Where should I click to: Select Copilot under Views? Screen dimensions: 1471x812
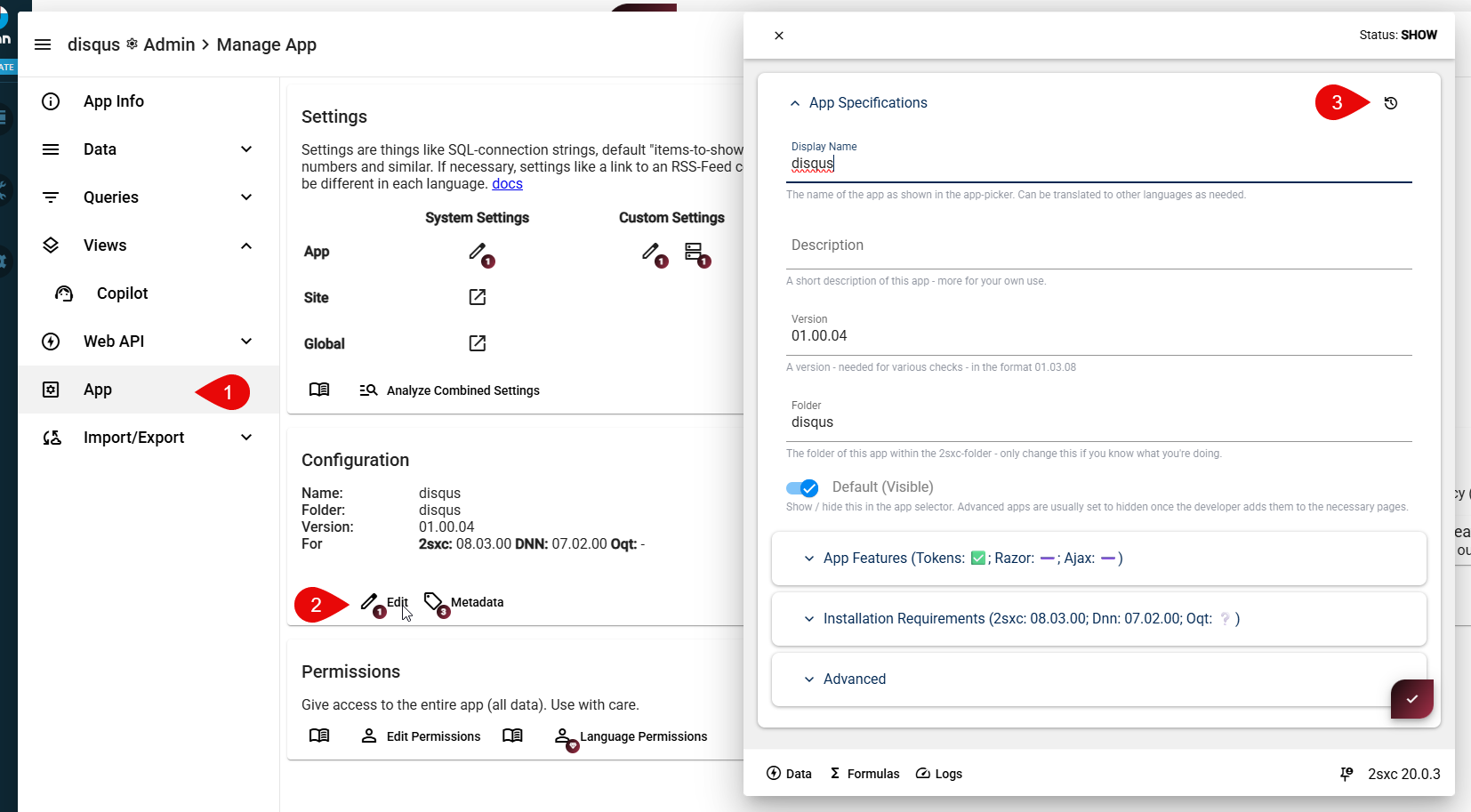tap(149, 293)
